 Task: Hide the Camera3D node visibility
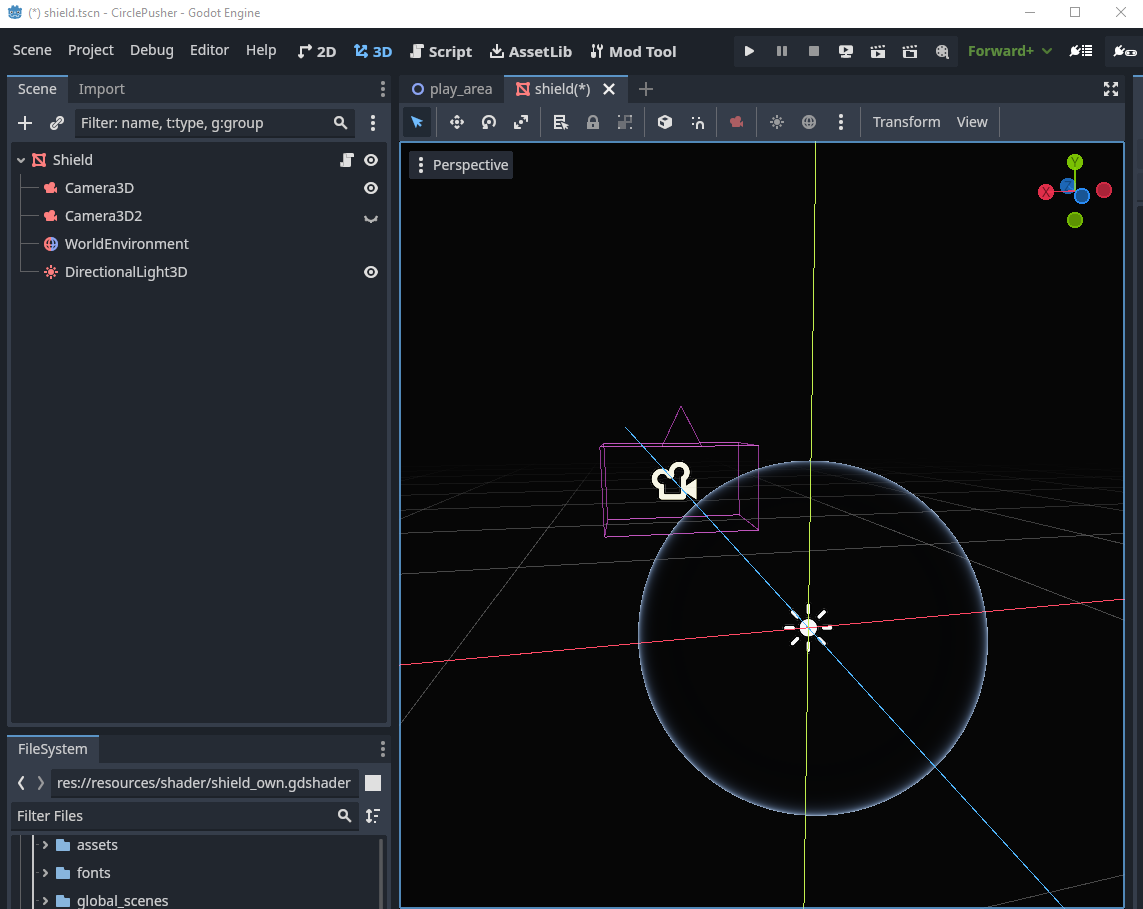tap(370, 188)
